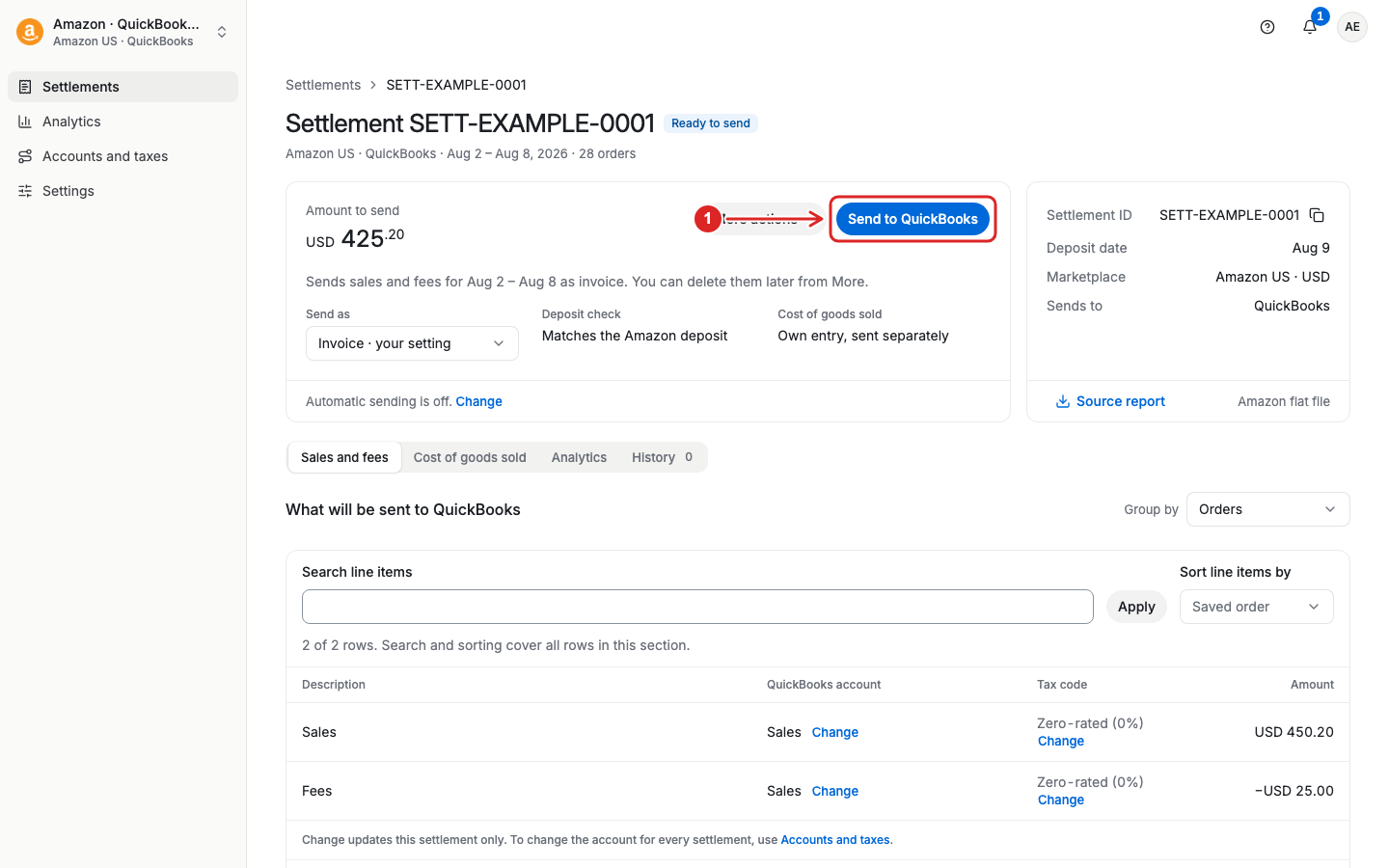Click the Amazon logo icon in sidebar

[30, 32]
